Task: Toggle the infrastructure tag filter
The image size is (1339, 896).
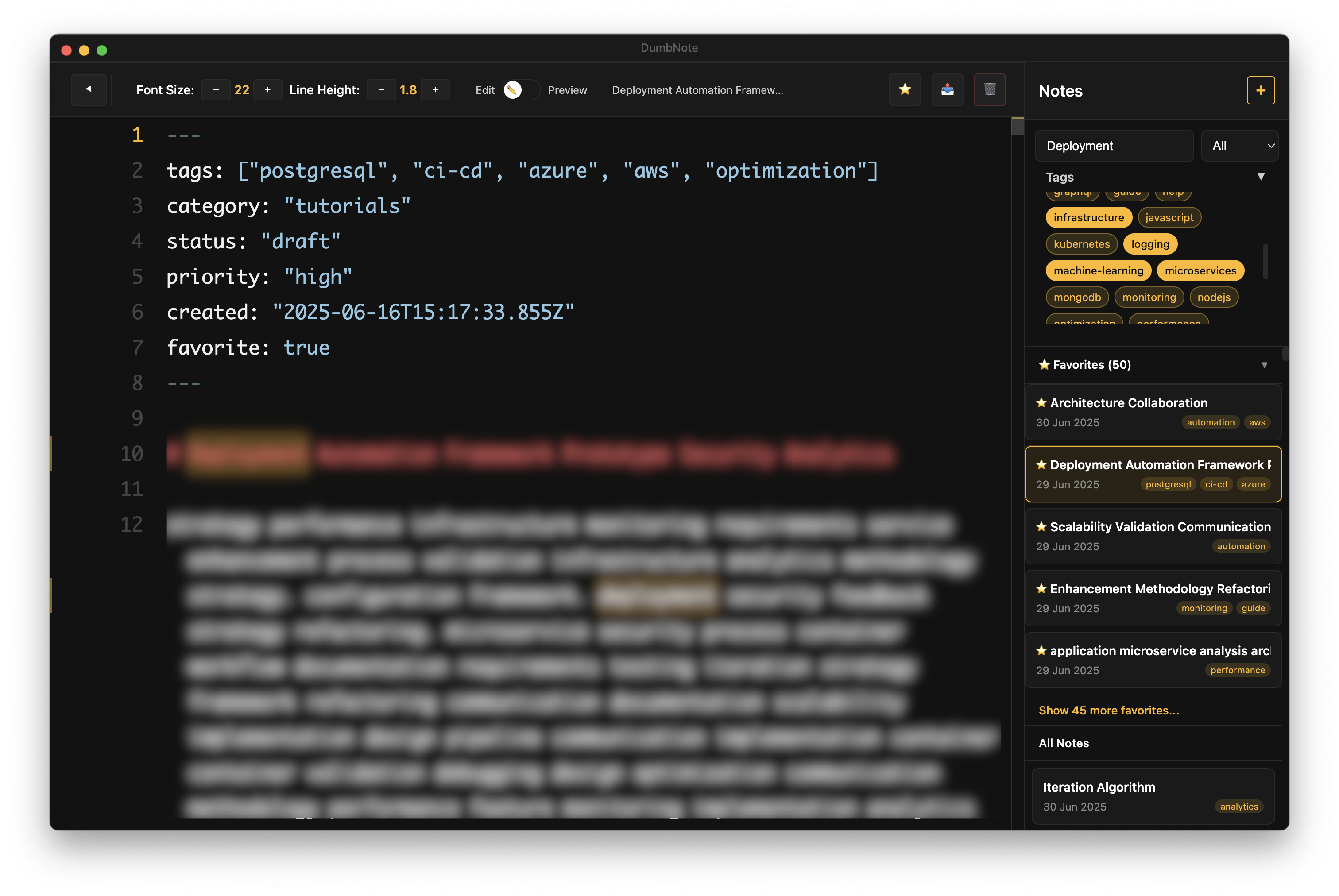Action: [1088, 217]
